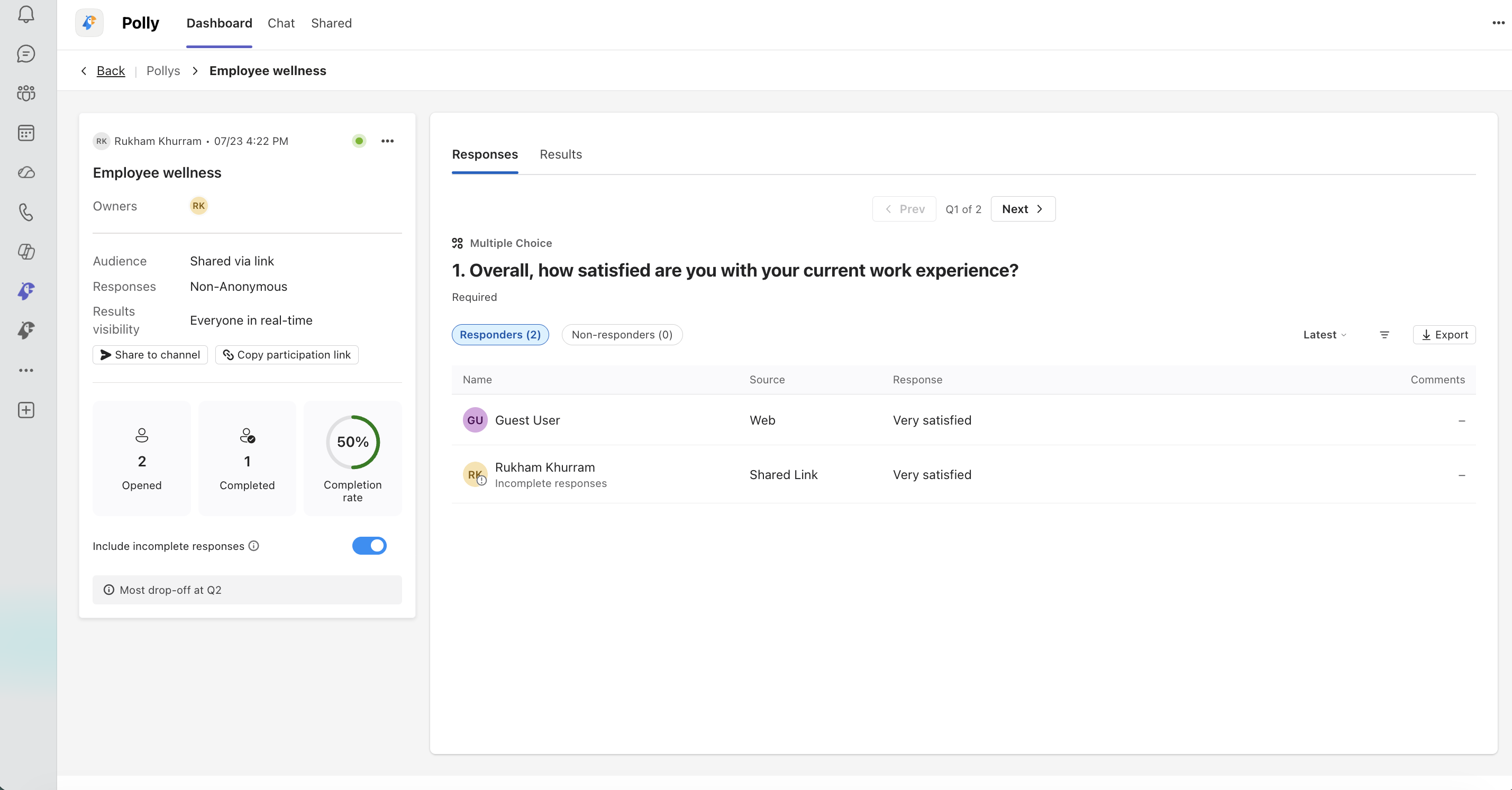Screen dimensions: 1512x790
Task: Export the responses
Action: pos(1444,335)
